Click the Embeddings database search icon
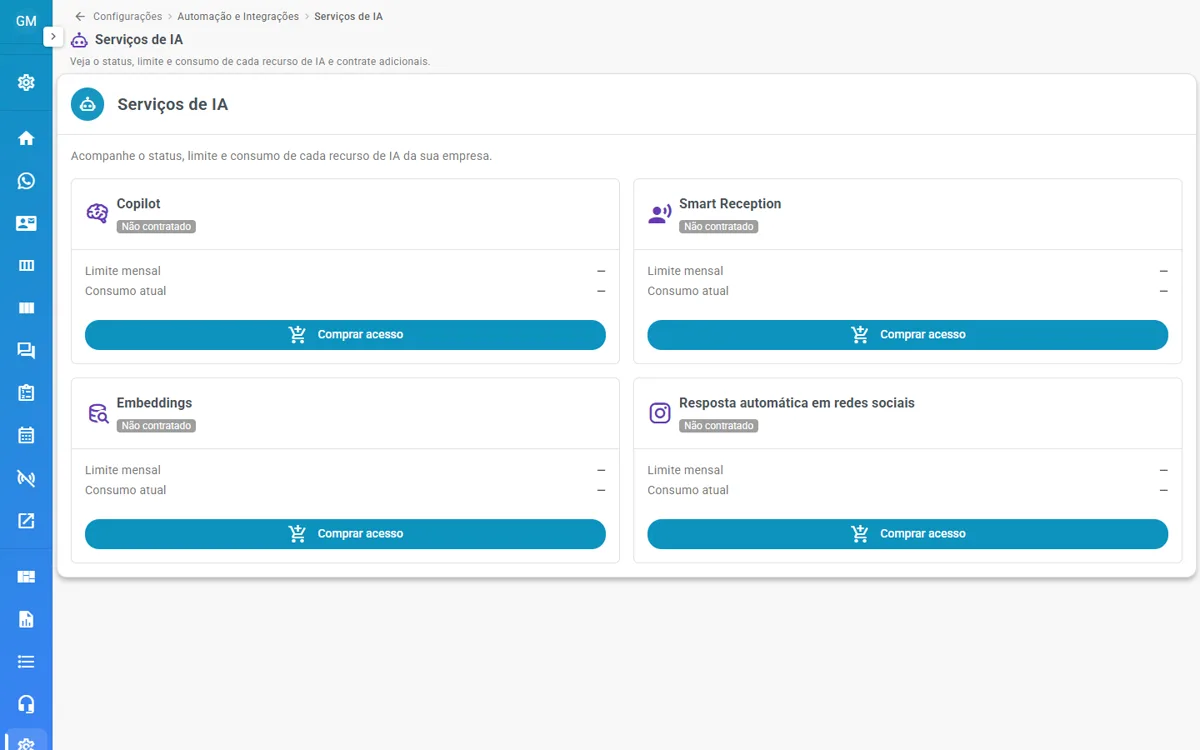This screenshot has height=750, width=1200. pos(97,413)
